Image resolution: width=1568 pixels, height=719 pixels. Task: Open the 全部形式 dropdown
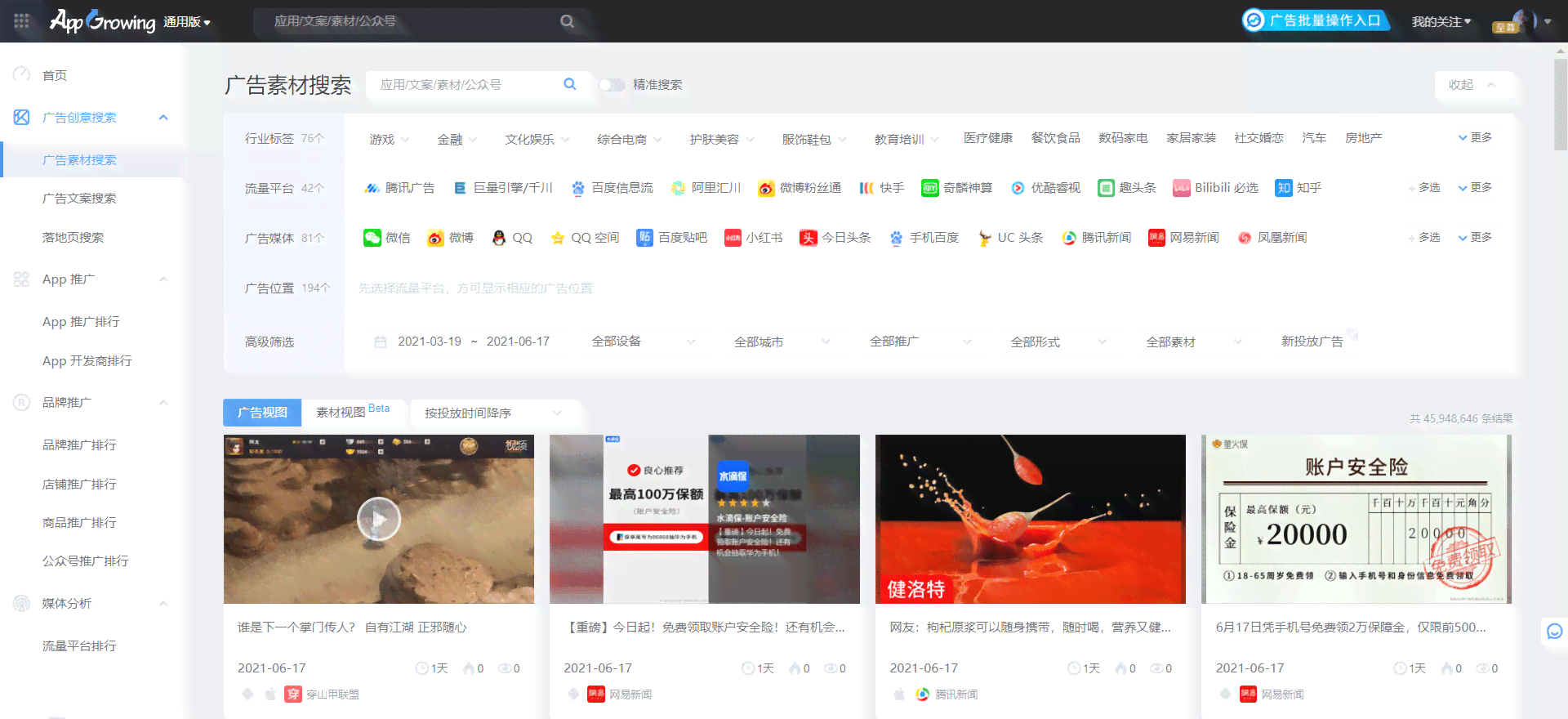[1058, 342]
